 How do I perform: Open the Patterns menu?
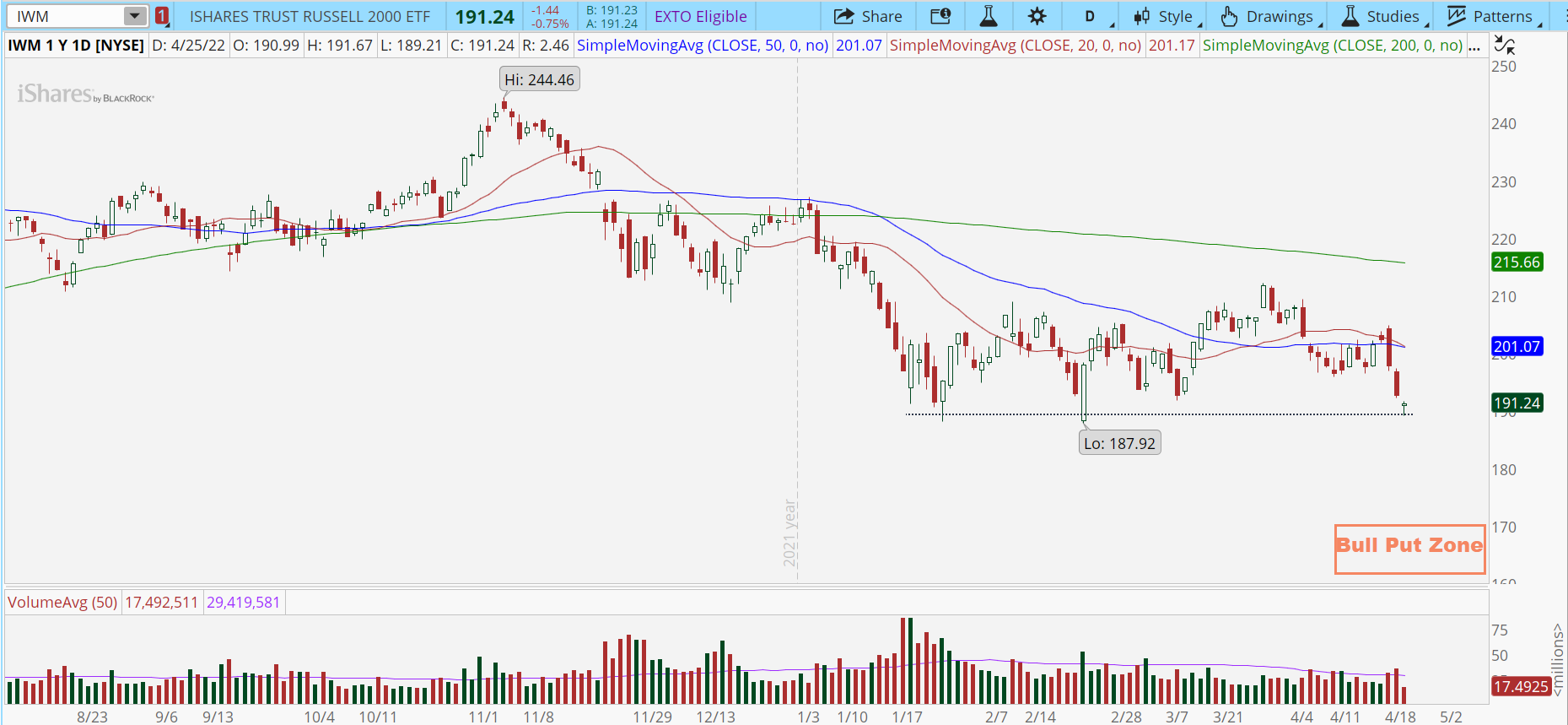pyautogui.click(x=1494, y=16)
